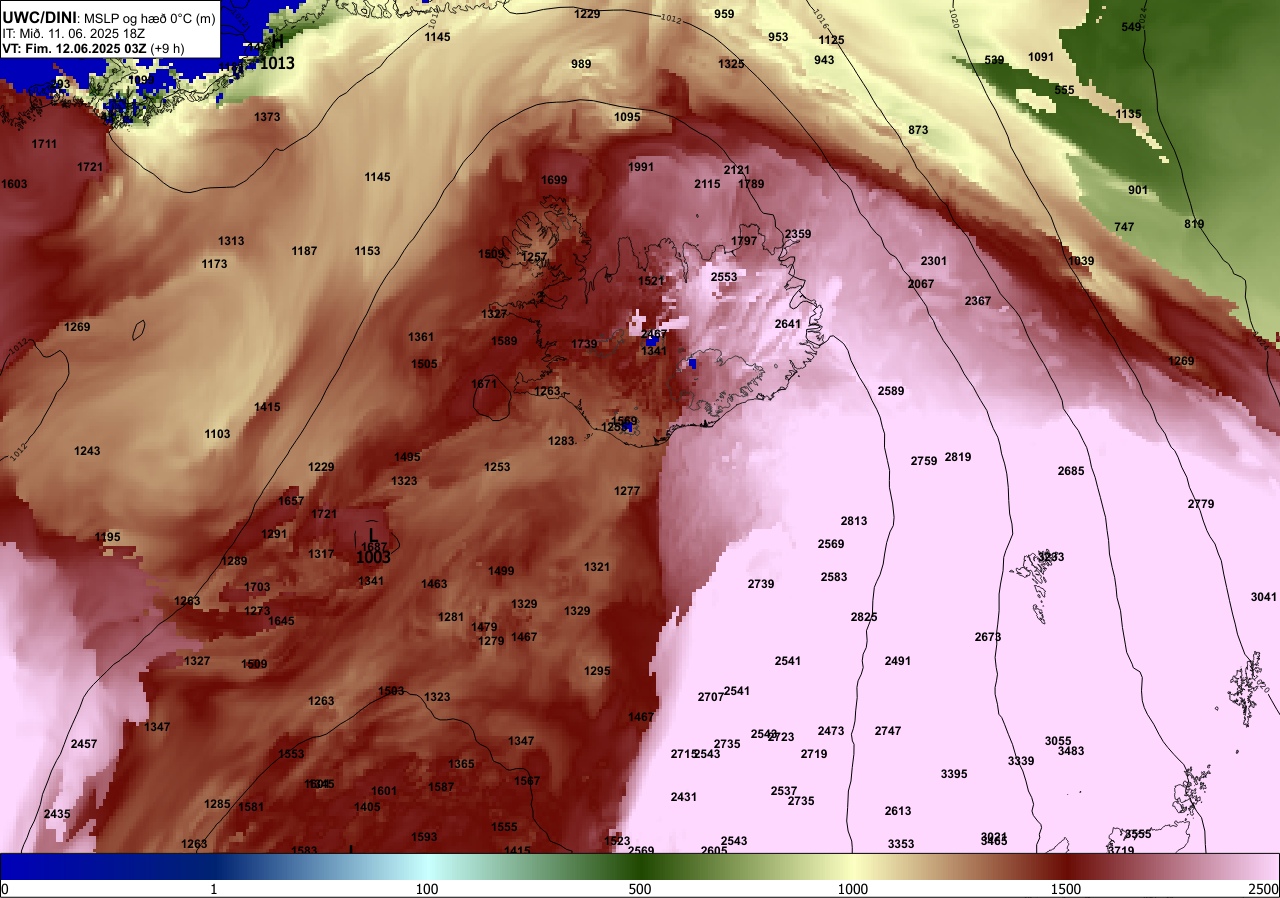
Task: Click the height value 953
Action: [778, 37]
